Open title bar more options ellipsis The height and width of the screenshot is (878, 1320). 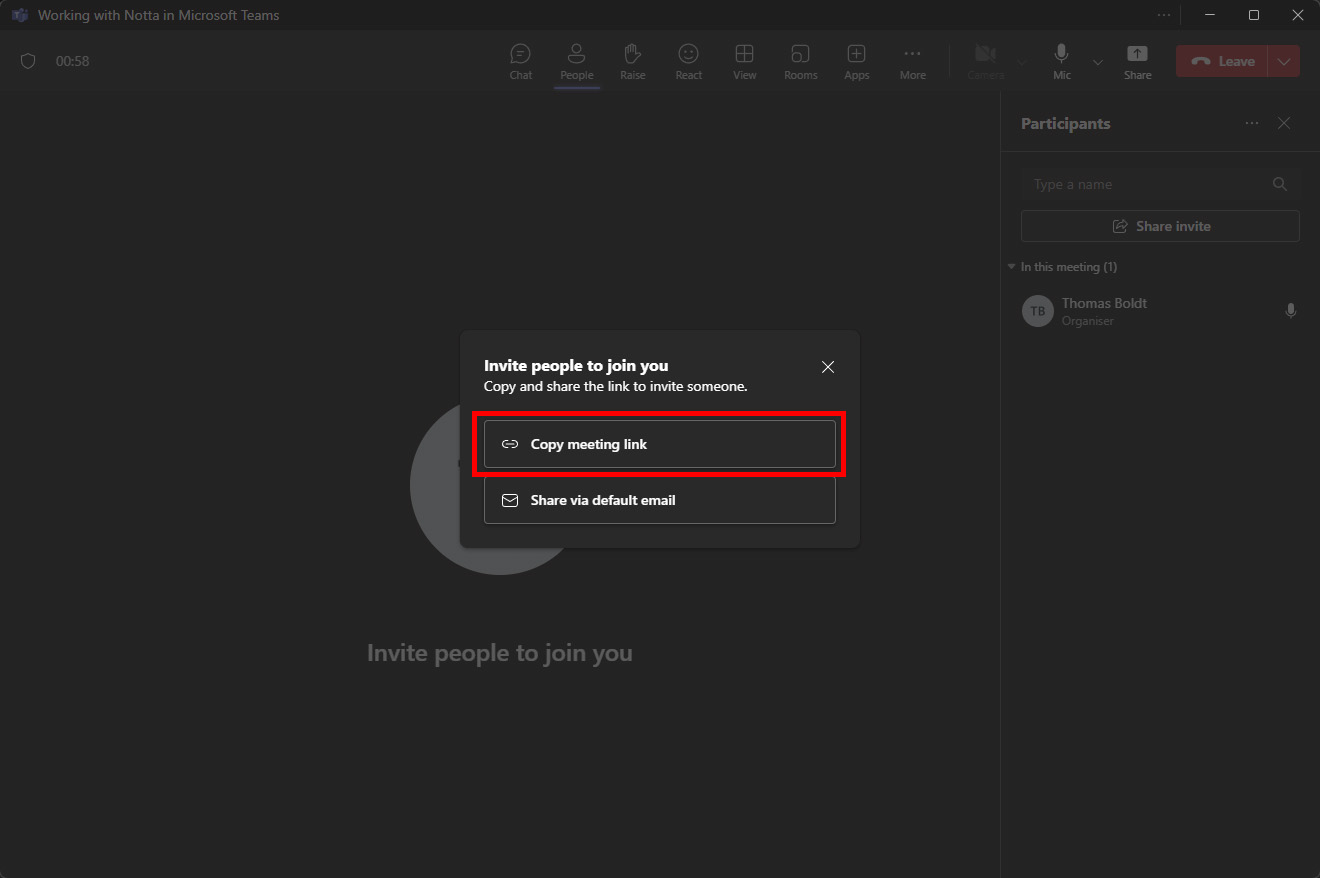click(1164, 15)
